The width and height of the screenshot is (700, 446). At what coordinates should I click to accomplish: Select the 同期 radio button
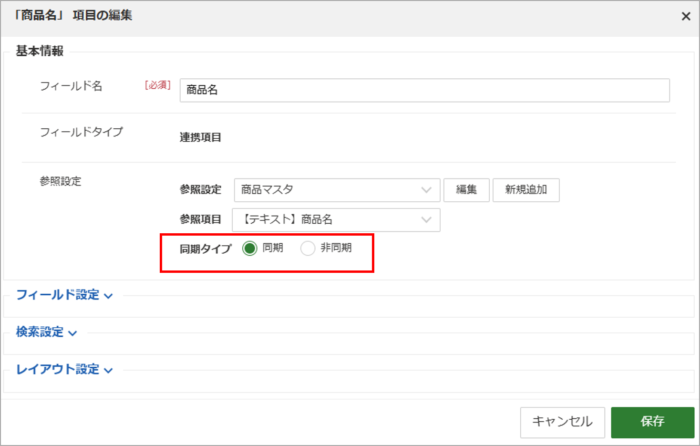[250, 248]
